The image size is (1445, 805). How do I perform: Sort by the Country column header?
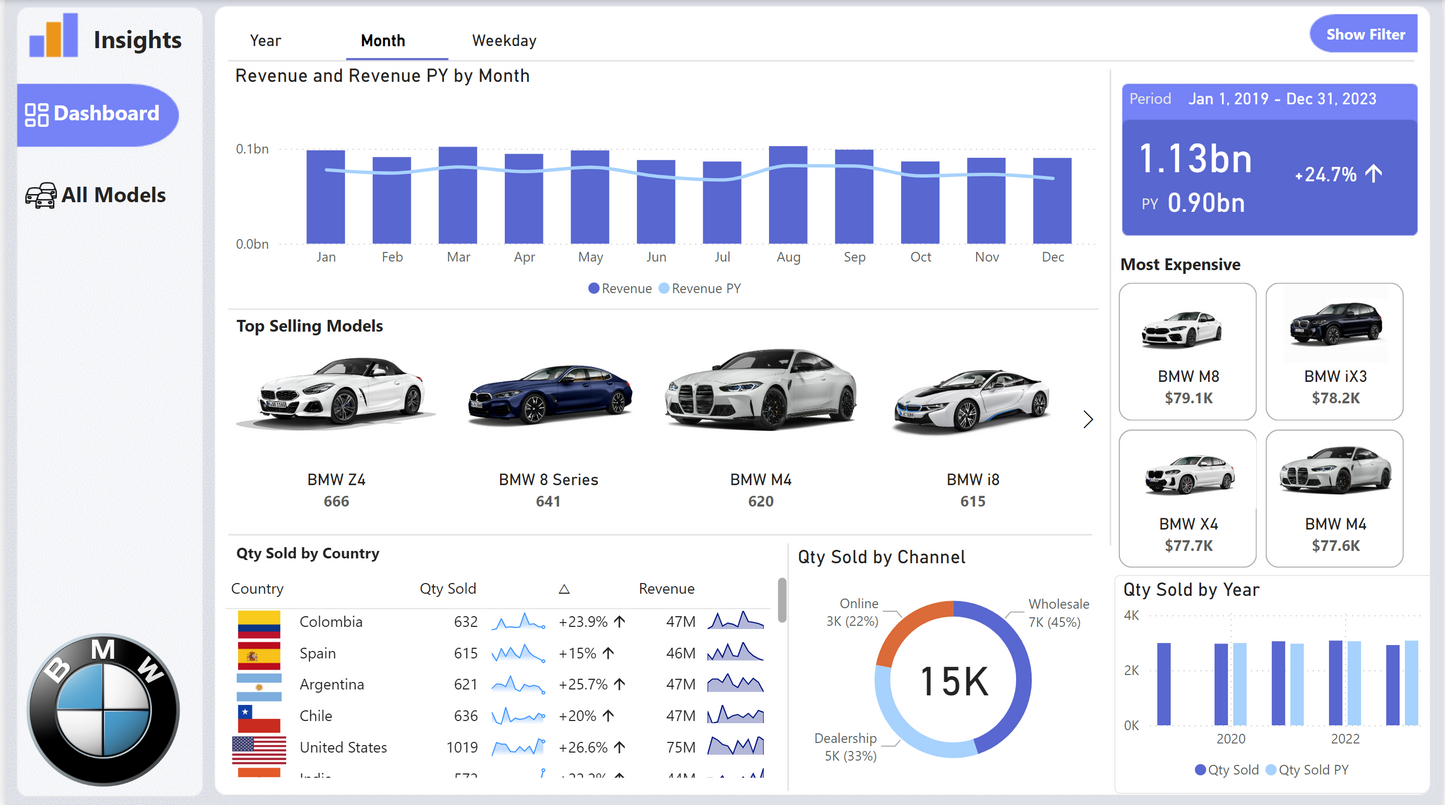pos(257,589)
